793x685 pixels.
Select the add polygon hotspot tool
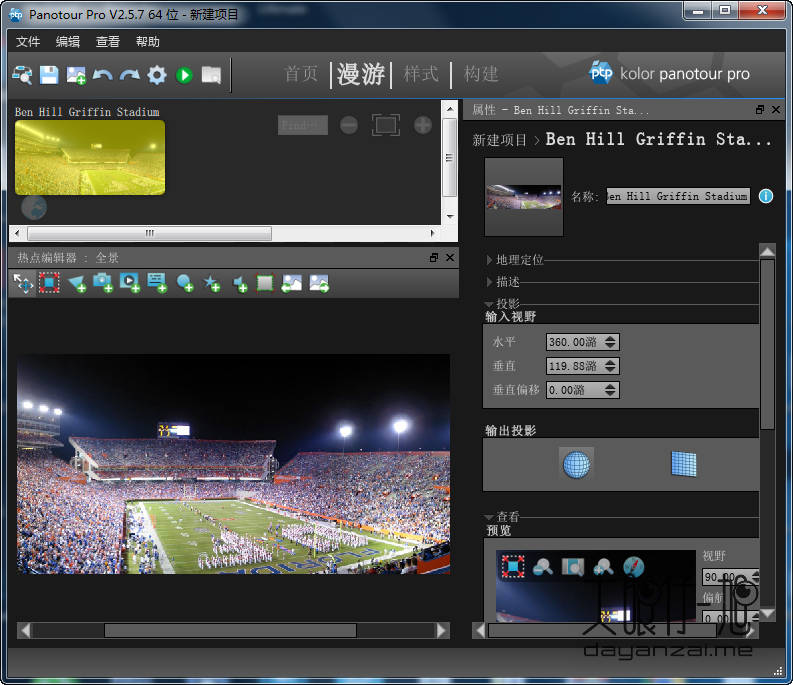(x=76, y=284)
